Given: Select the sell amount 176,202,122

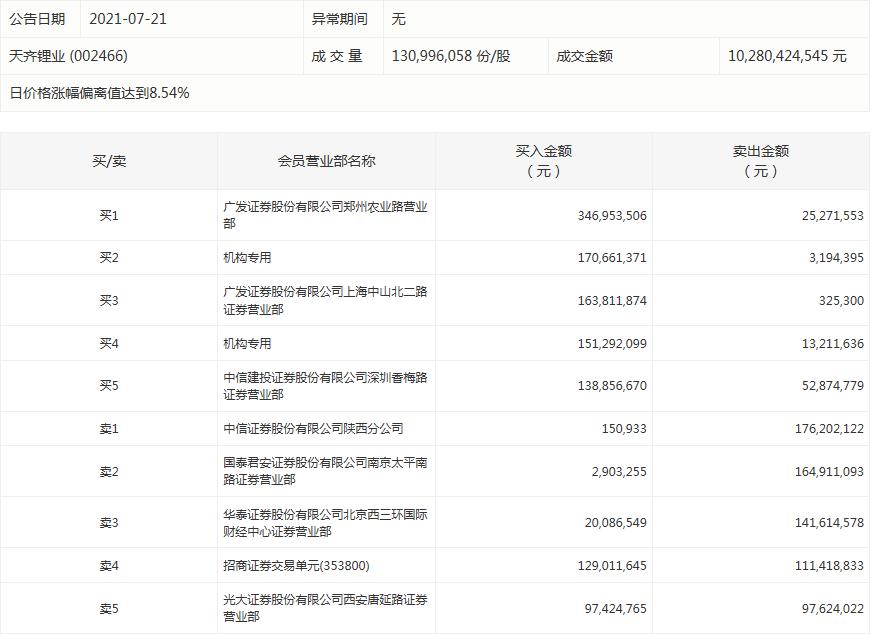Looking at the screenshot, I should (x=829, y=429).
